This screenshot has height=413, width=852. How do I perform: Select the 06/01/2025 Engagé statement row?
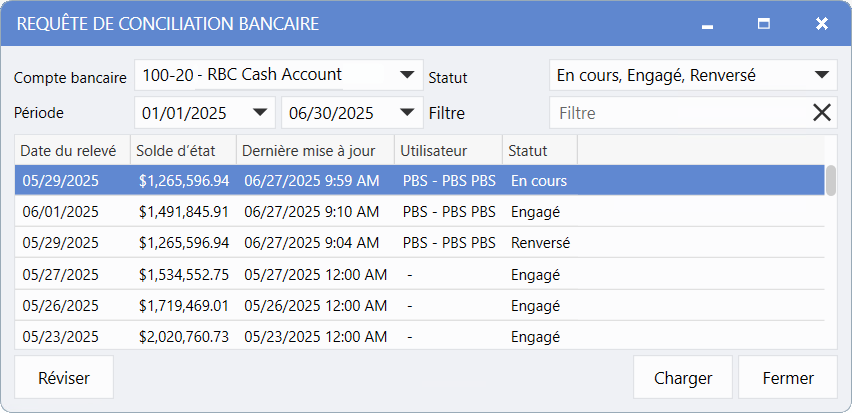coord(300,212)
